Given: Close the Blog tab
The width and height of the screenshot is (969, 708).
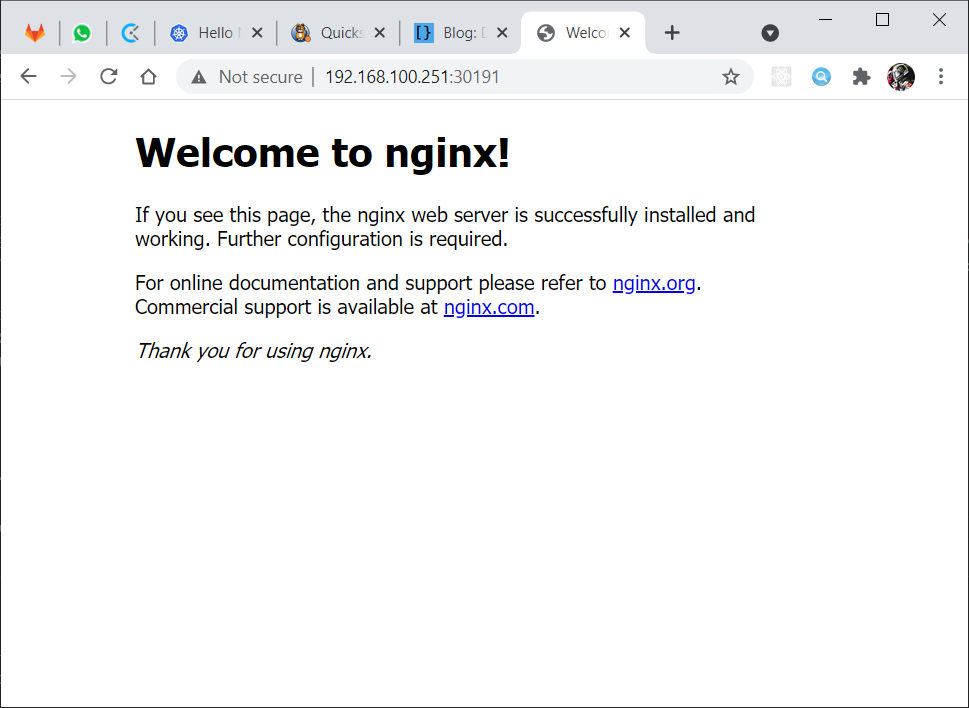Looking at the screenshot, I should [x=502, y=33].
